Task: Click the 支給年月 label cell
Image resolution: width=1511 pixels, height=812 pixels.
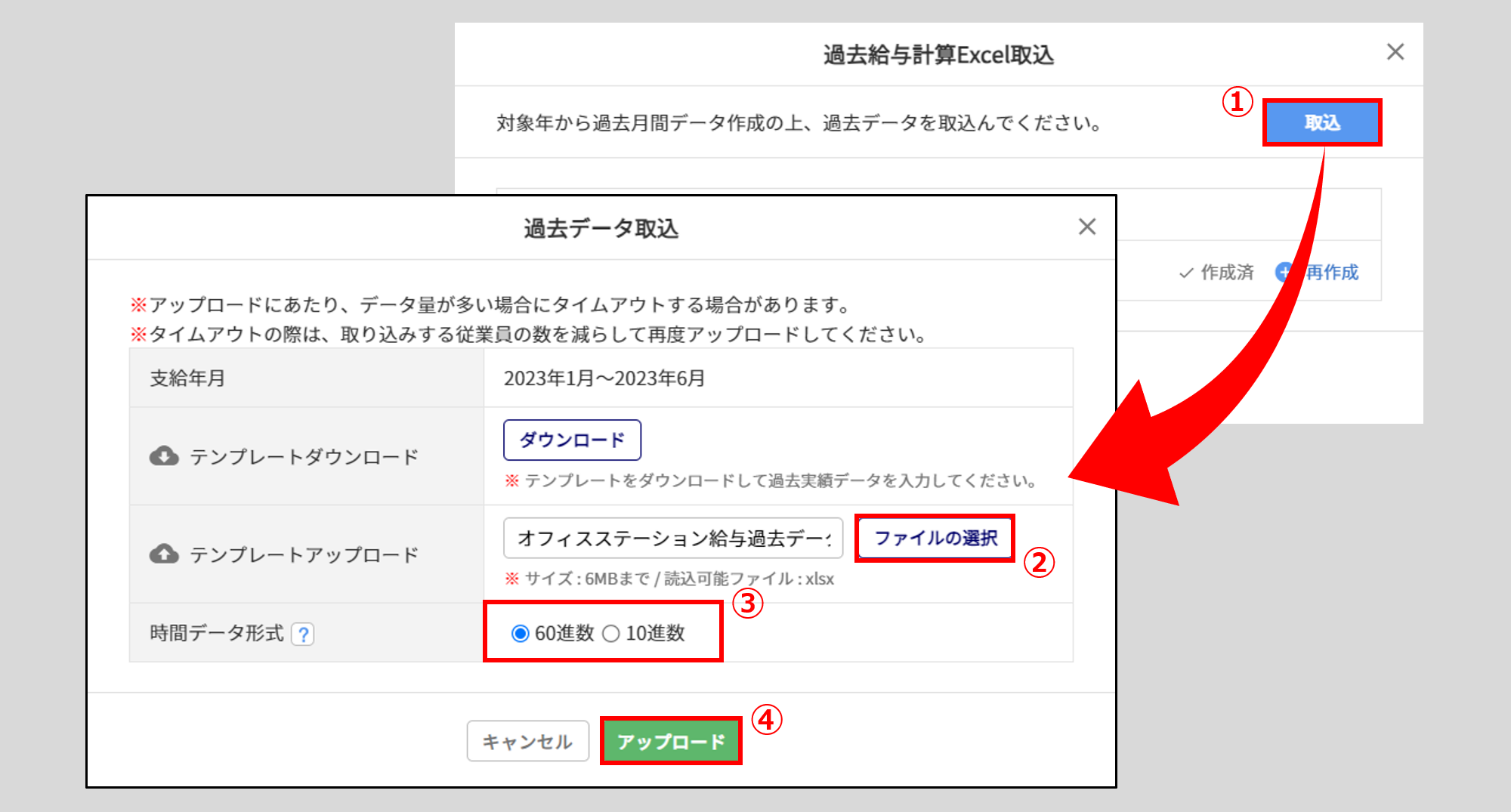Action: click(x=307, y=378)
